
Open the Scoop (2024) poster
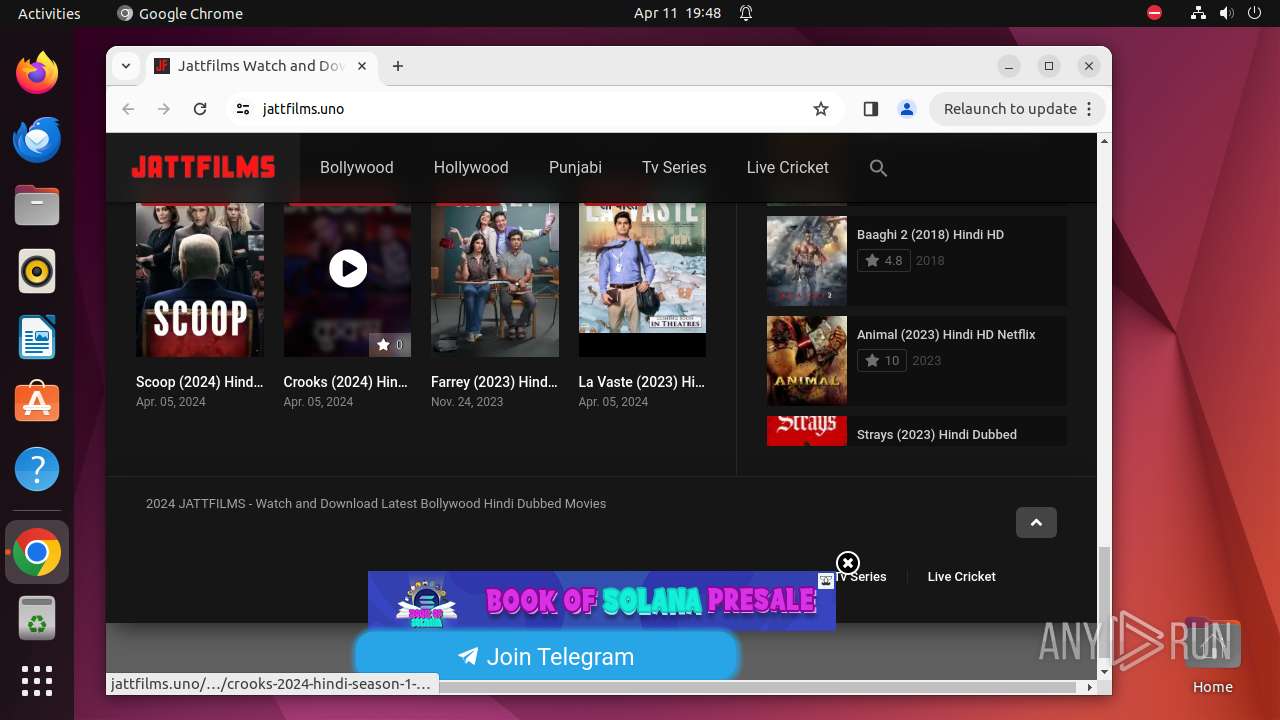coord(200,279)
